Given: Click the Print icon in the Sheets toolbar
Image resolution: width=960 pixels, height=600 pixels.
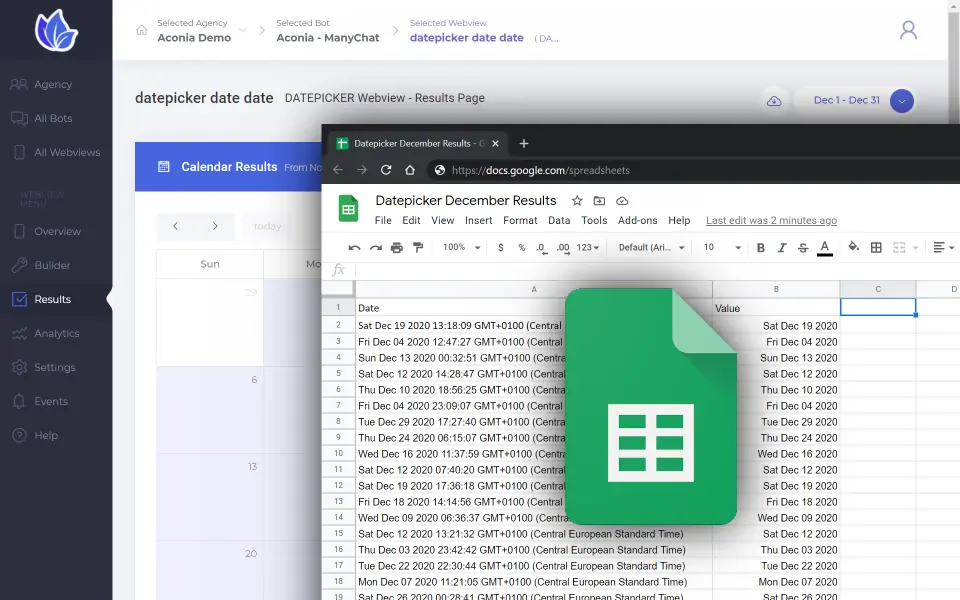Looking at the screenshot, I should (x=397, y=246).
